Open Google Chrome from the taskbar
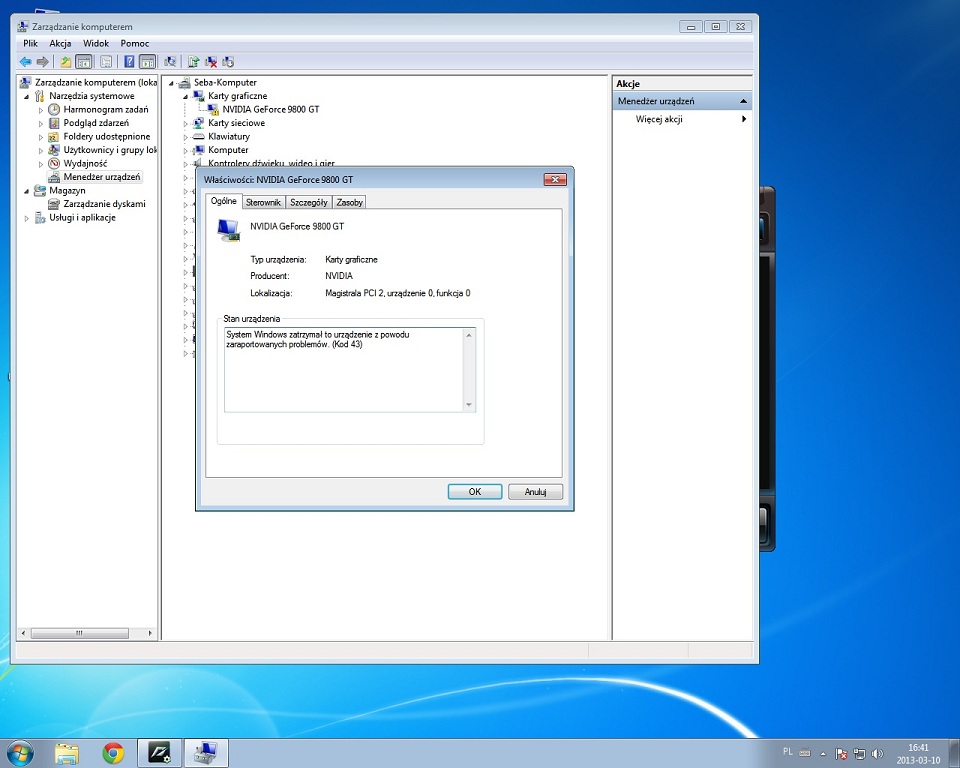The image size is (960, 768). pyautogui.click(x=113, y=752)
